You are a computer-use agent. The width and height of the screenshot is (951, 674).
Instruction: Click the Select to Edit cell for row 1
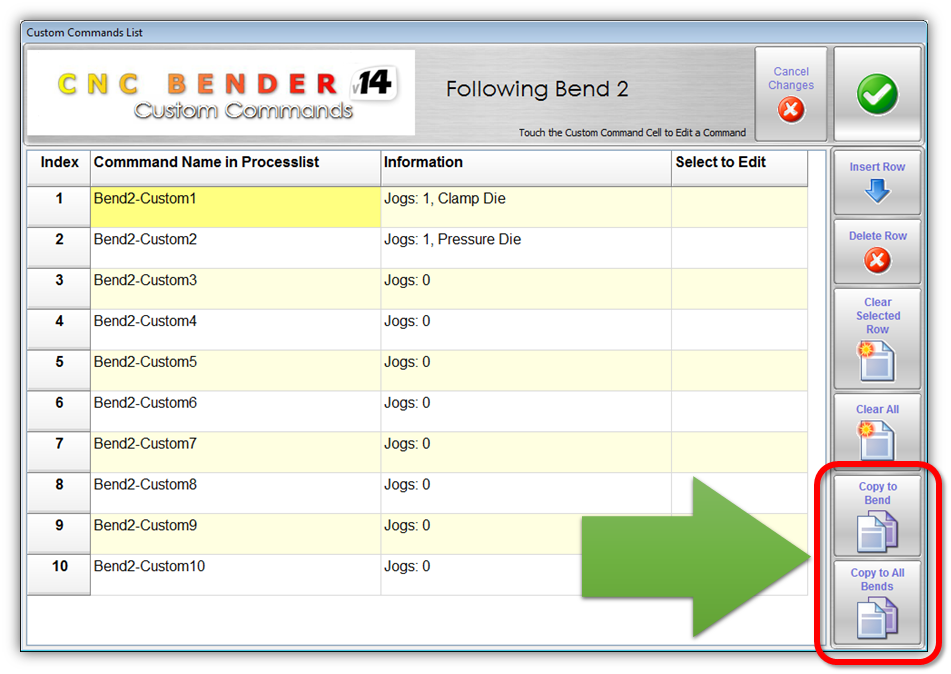point(739,207)
